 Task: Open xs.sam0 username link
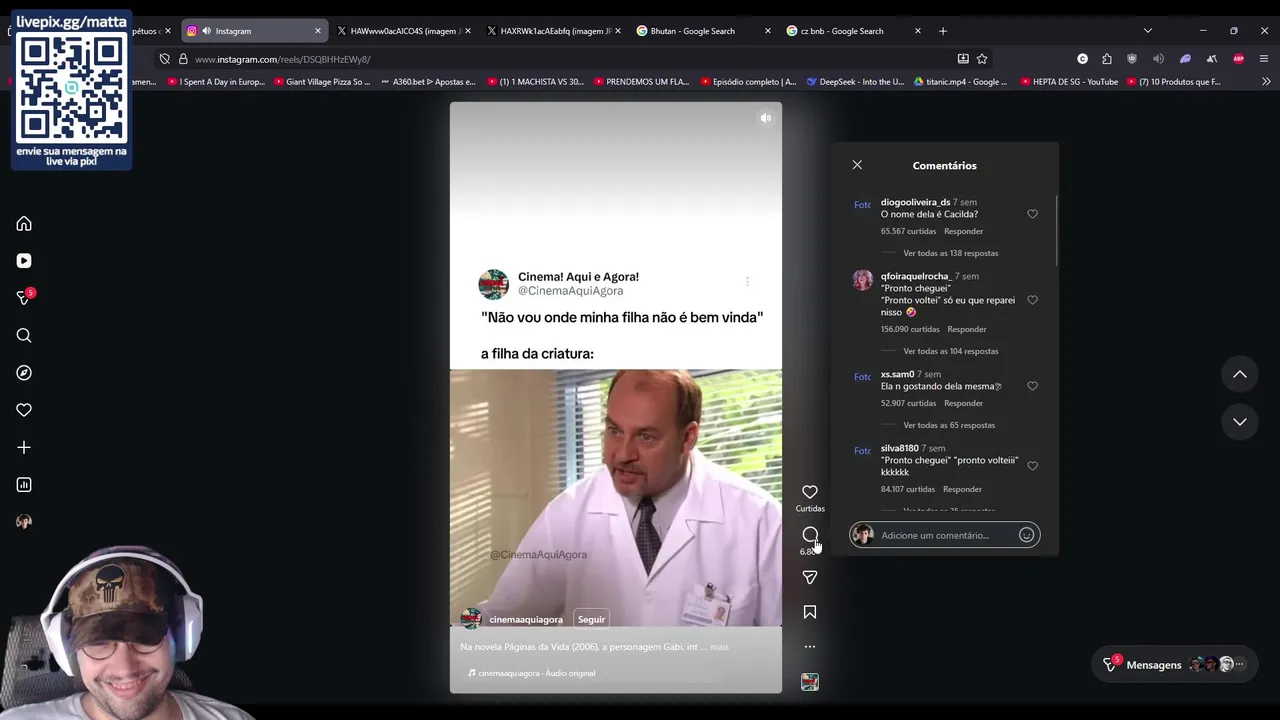coord(897,374)
